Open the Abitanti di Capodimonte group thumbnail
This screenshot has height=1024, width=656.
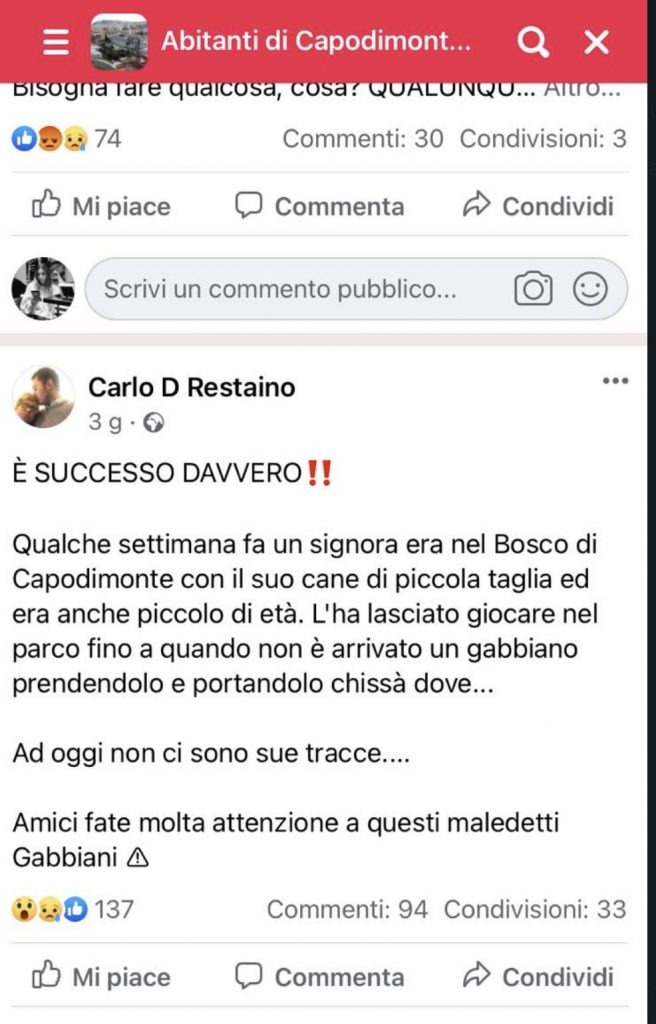click(x=119, y=42)
